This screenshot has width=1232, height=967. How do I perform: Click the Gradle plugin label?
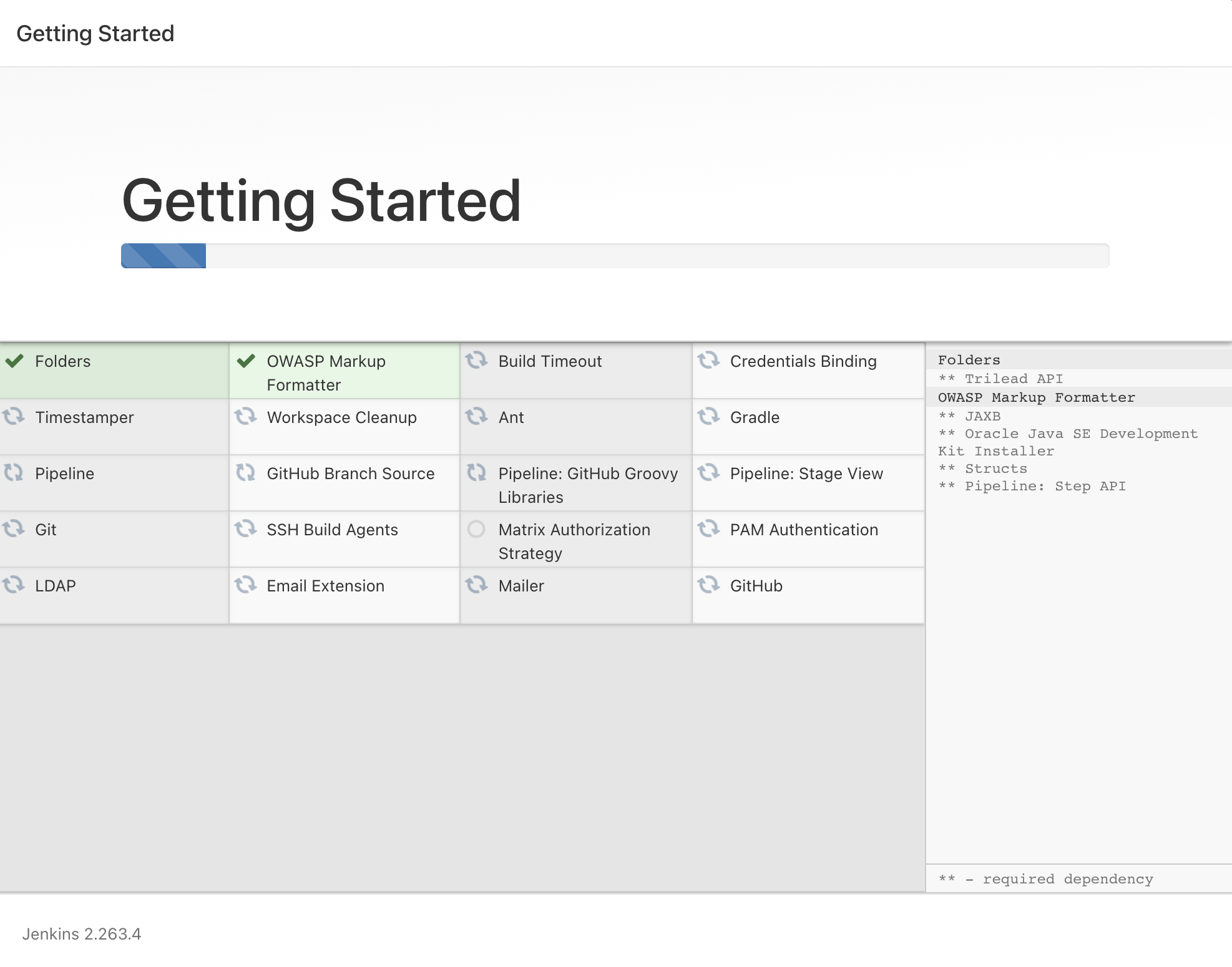coord(755,417)
